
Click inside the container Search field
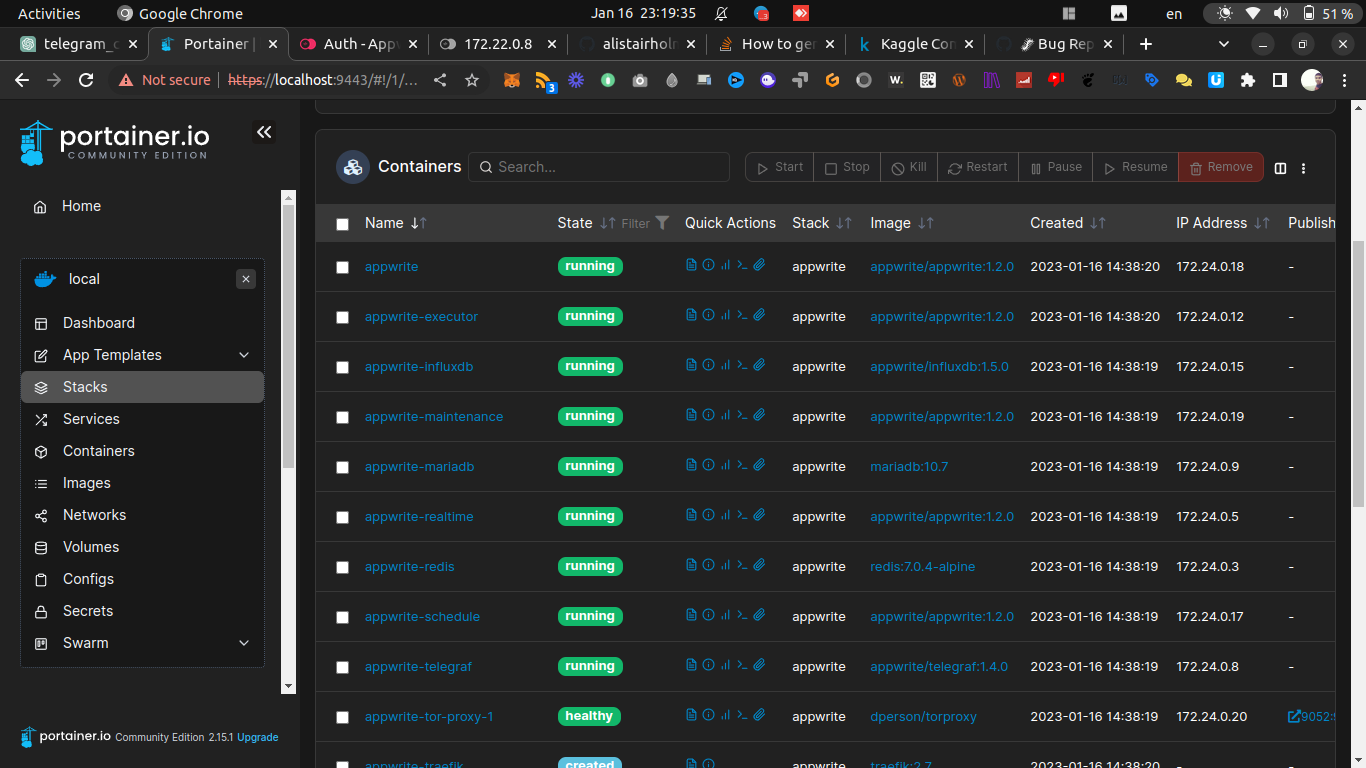click(598, 166)
